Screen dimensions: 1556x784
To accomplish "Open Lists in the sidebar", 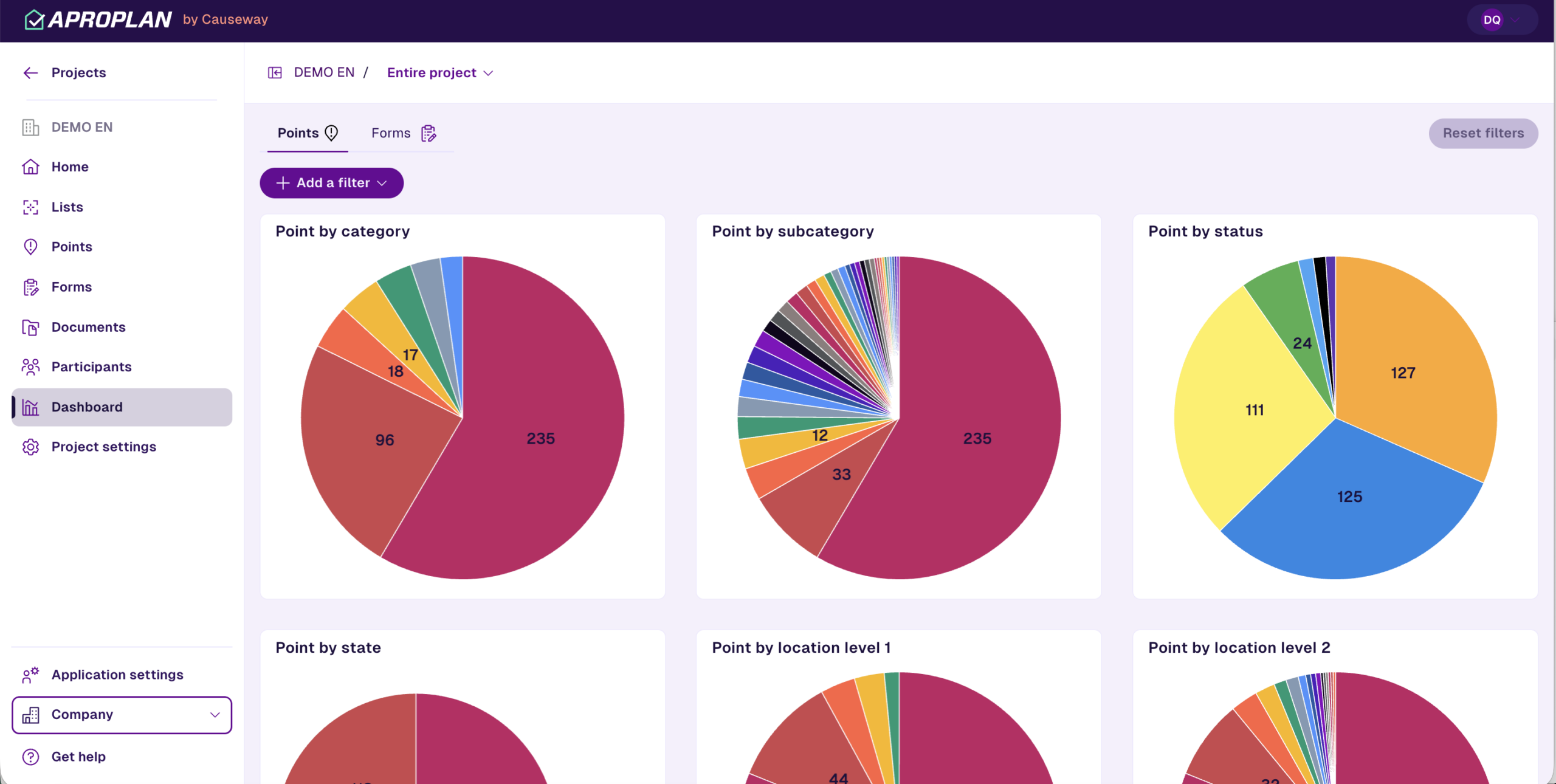I will coord(122,207).
